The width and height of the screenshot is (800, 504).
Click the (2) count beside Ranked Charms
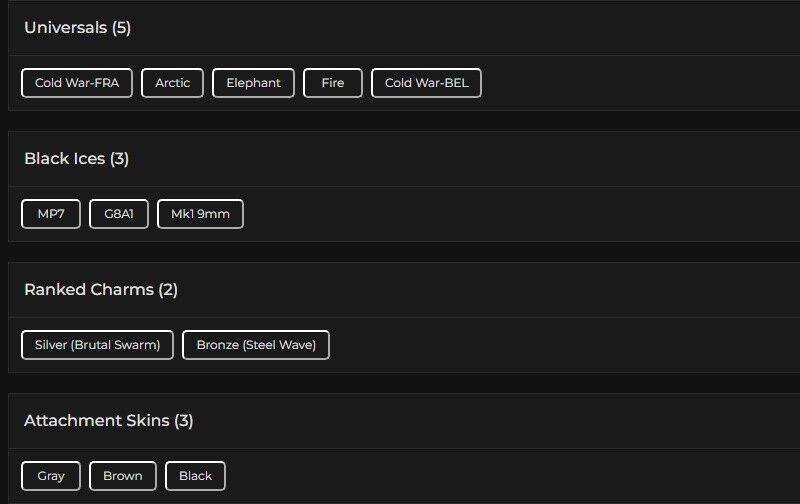click(x=168, y=290)
